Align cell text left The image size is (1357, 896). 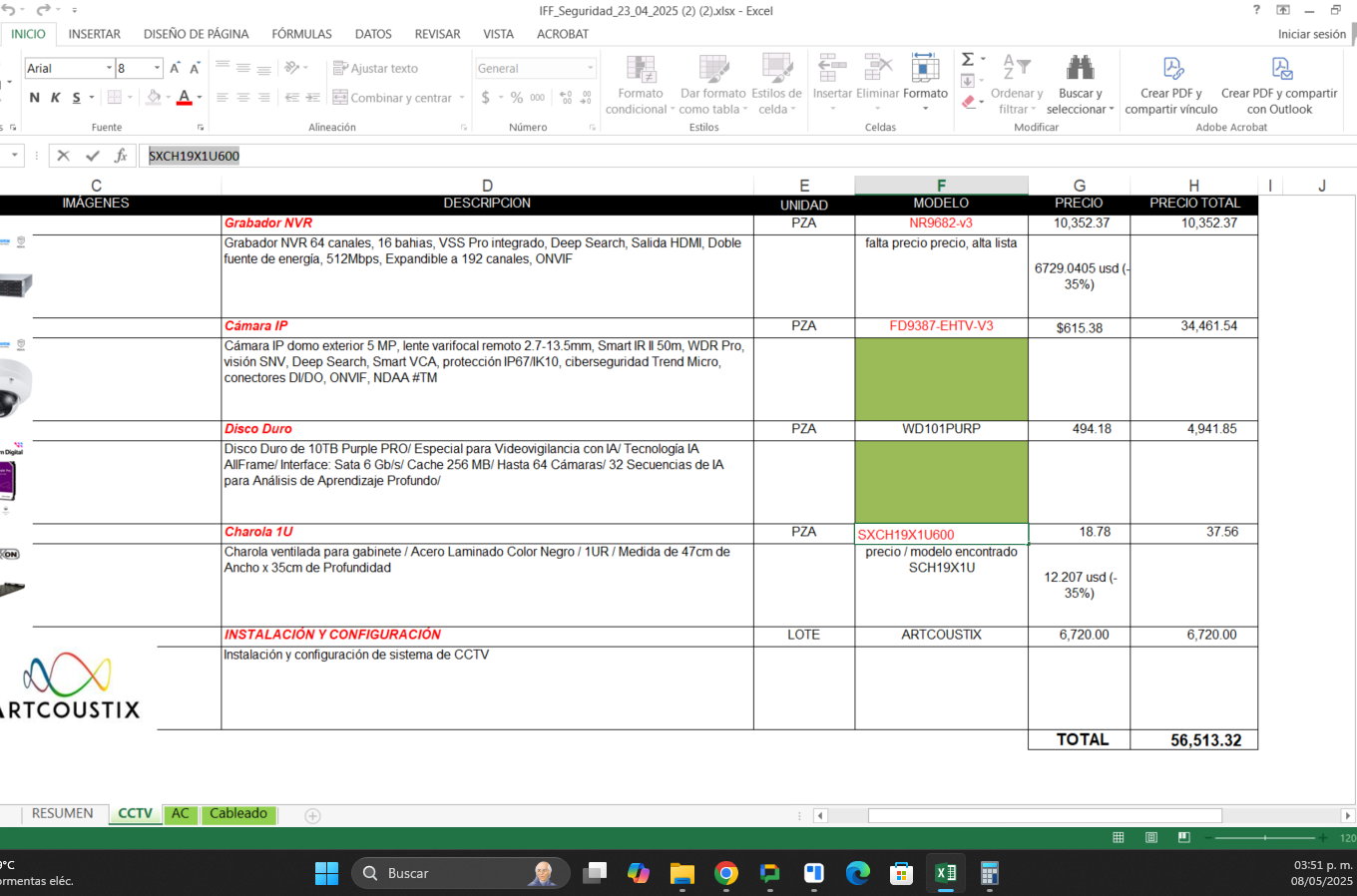tap(223, 98)
